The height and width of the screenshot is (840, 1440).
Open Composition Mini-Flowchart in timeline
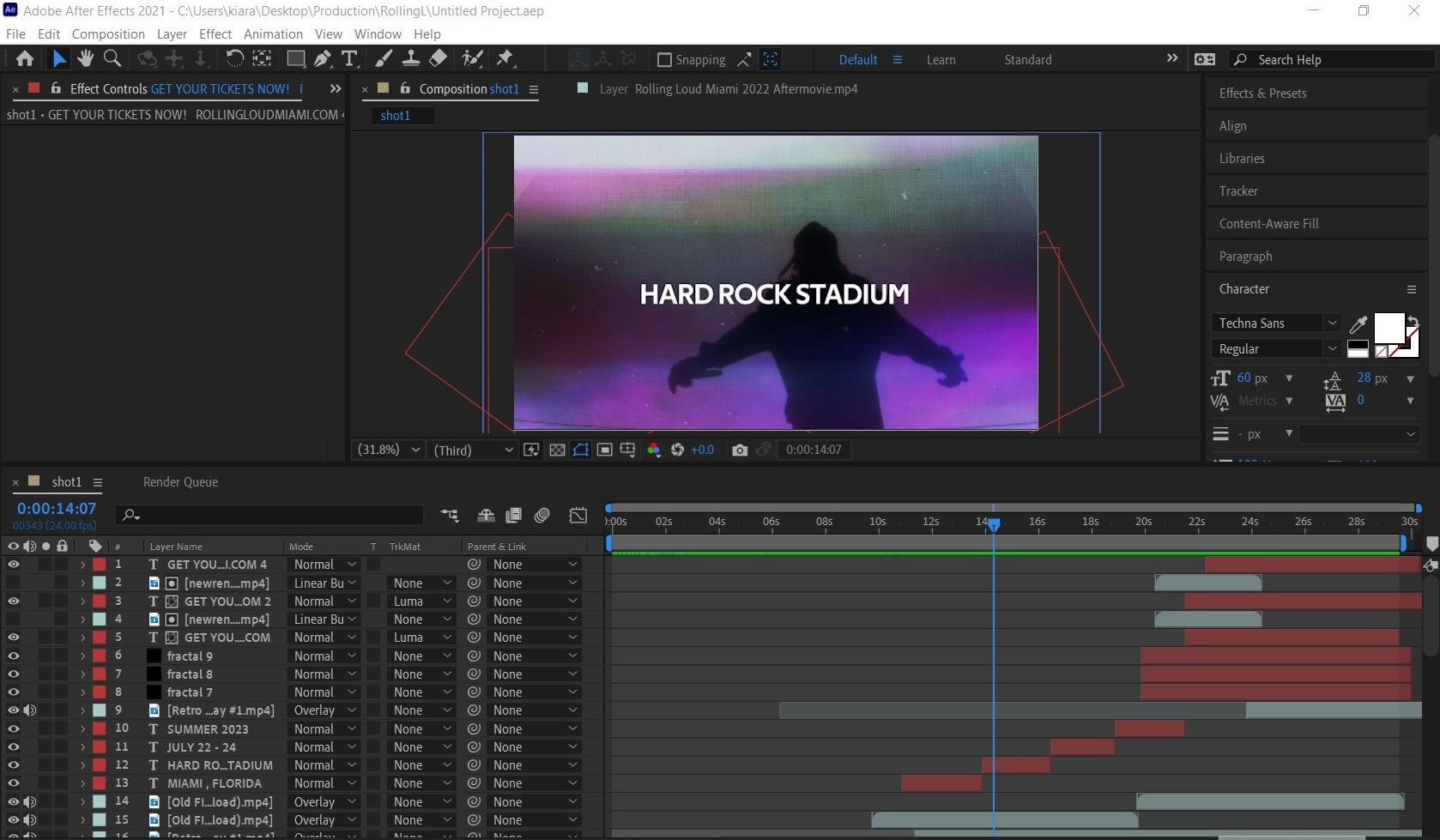click(450, 515)
